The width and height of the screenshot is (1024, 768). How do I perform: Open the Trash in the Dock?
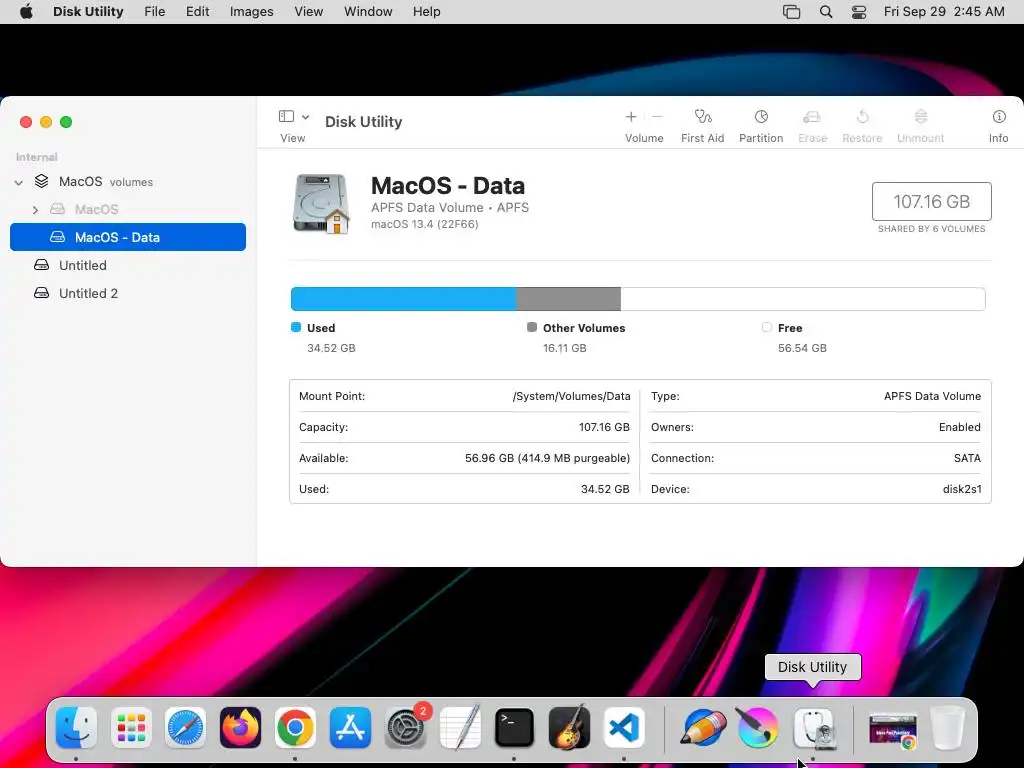(947, 728)
